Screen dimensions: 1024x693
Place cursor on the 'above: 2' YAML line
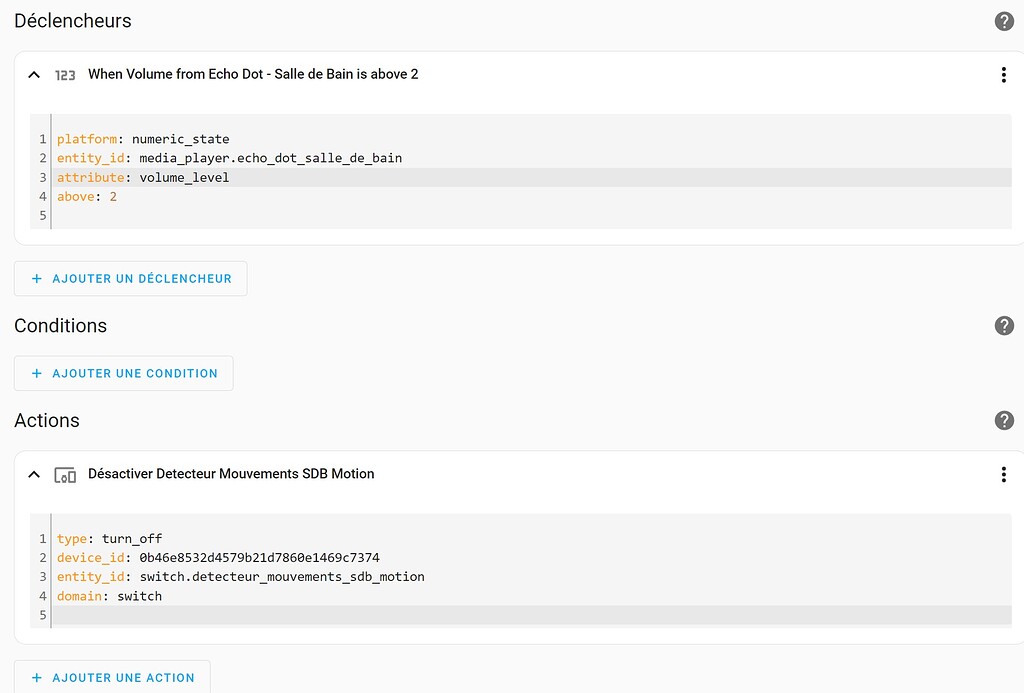87,197
